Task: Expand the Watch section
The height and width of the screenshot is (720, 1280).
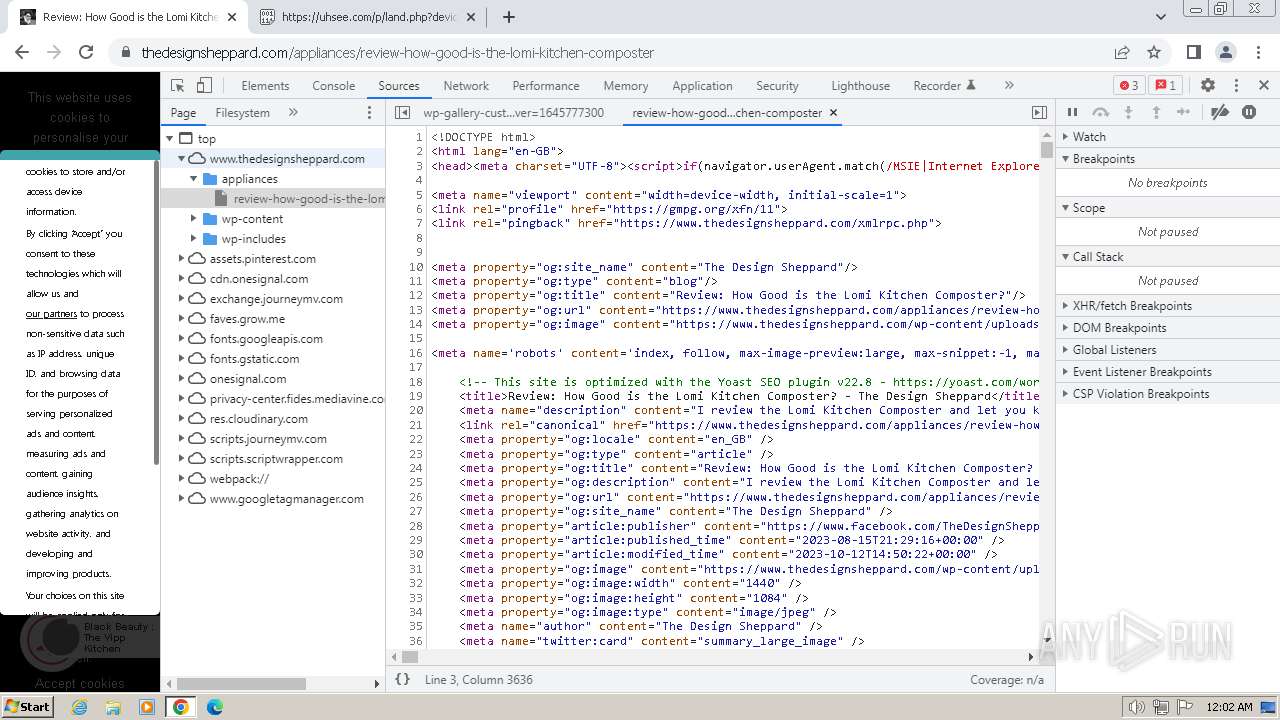Action: coord(1167,137)
